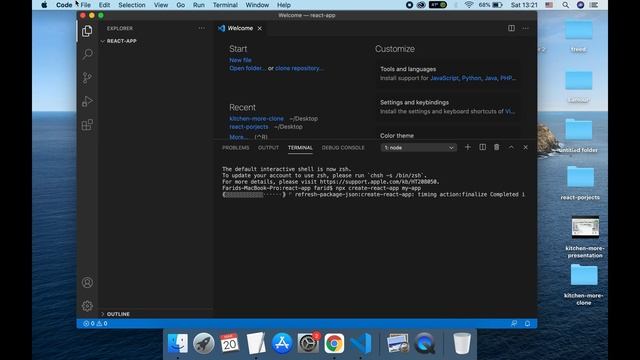640x360 pixels.
Task: Open the Explorer view in activity bar
Action: click(x=87, y=31)
